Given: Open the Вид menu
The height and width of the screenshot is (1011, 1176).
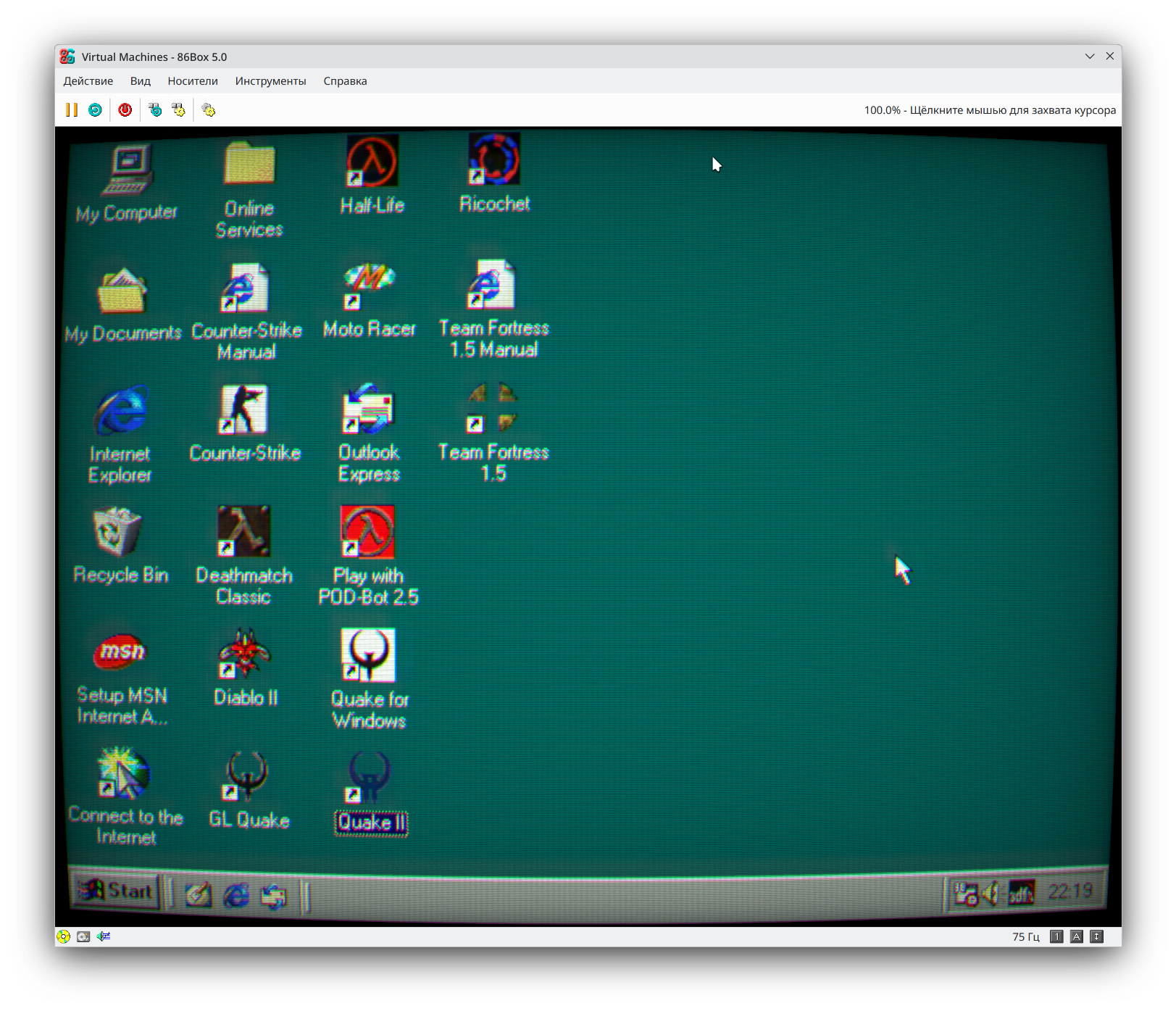Looking at the screenshot, I should tap(141, 81).
